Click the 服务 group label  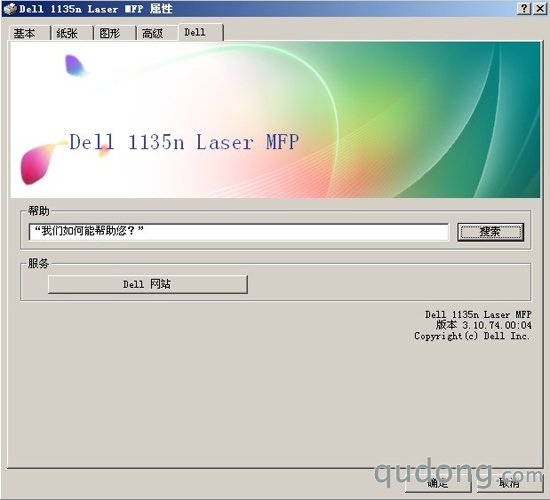(39, 264)
